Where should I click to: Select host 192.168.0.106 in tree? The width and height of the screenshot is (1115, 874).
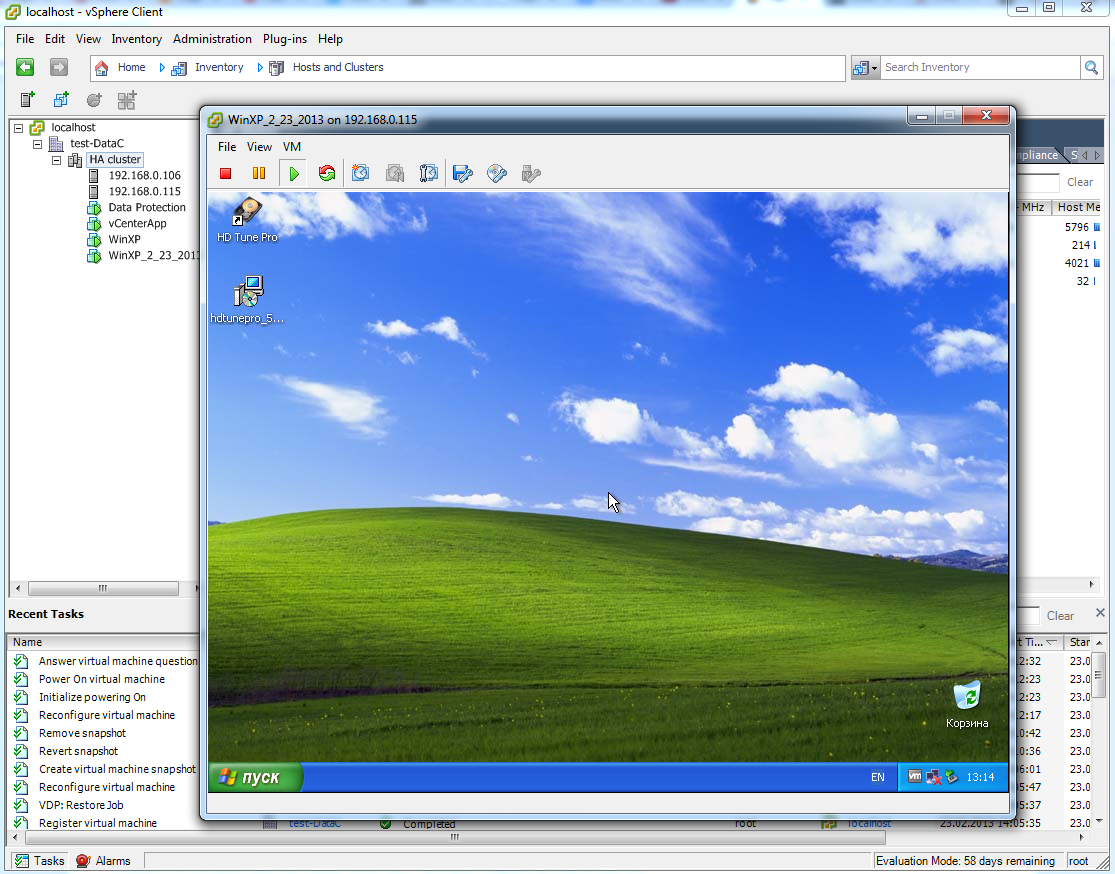click(x=144, y=175)
